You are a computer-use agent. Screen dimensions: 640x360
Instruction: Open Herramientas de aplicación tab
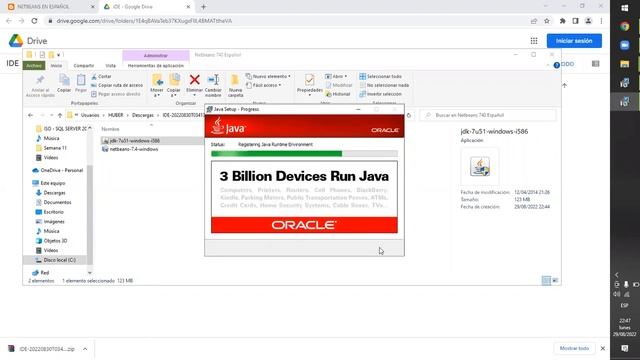[x=156, y=66]
